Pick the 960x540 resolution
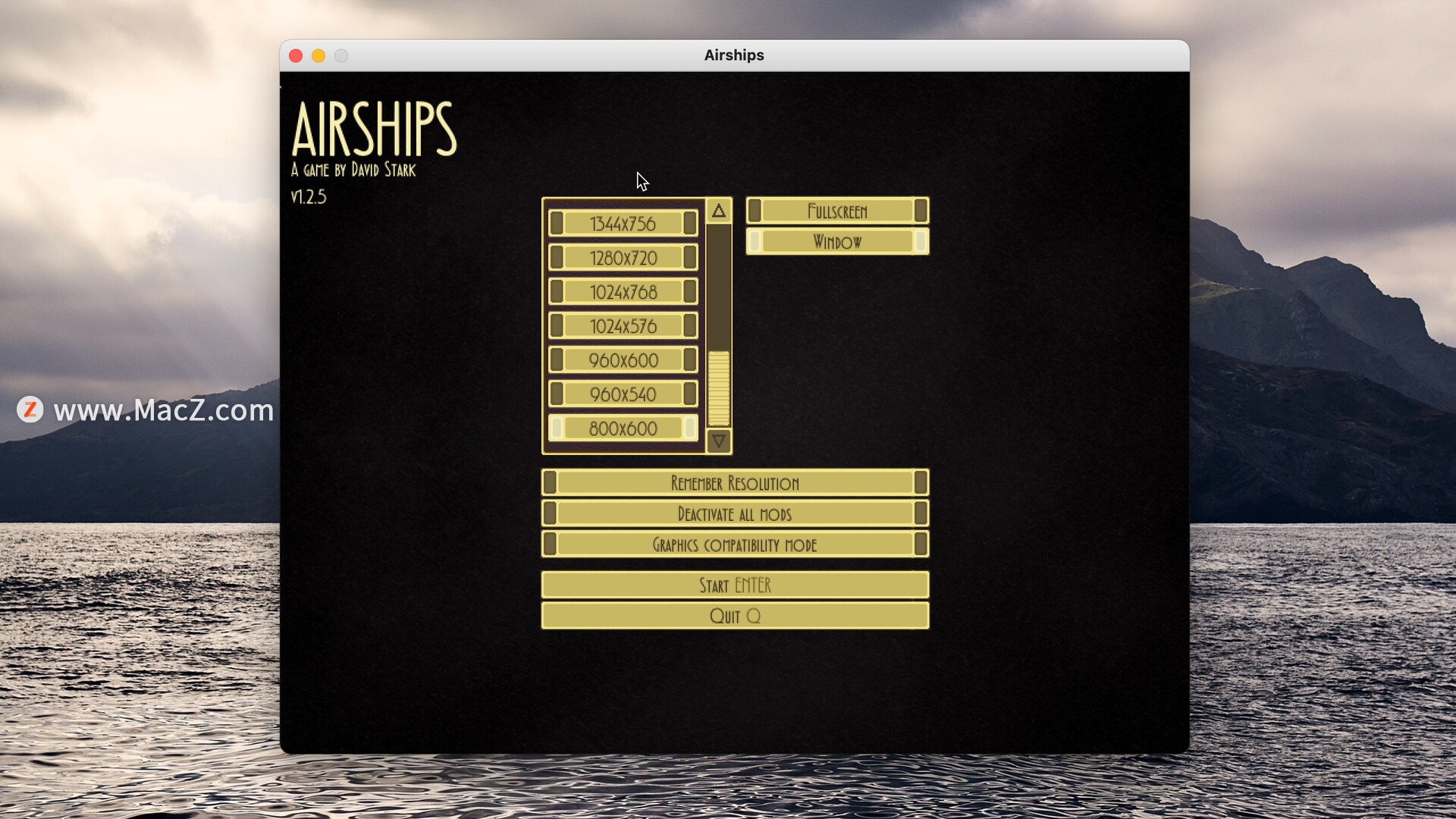Image resolution: width=1456 pixels, height=819 pixels. [623, 394]
